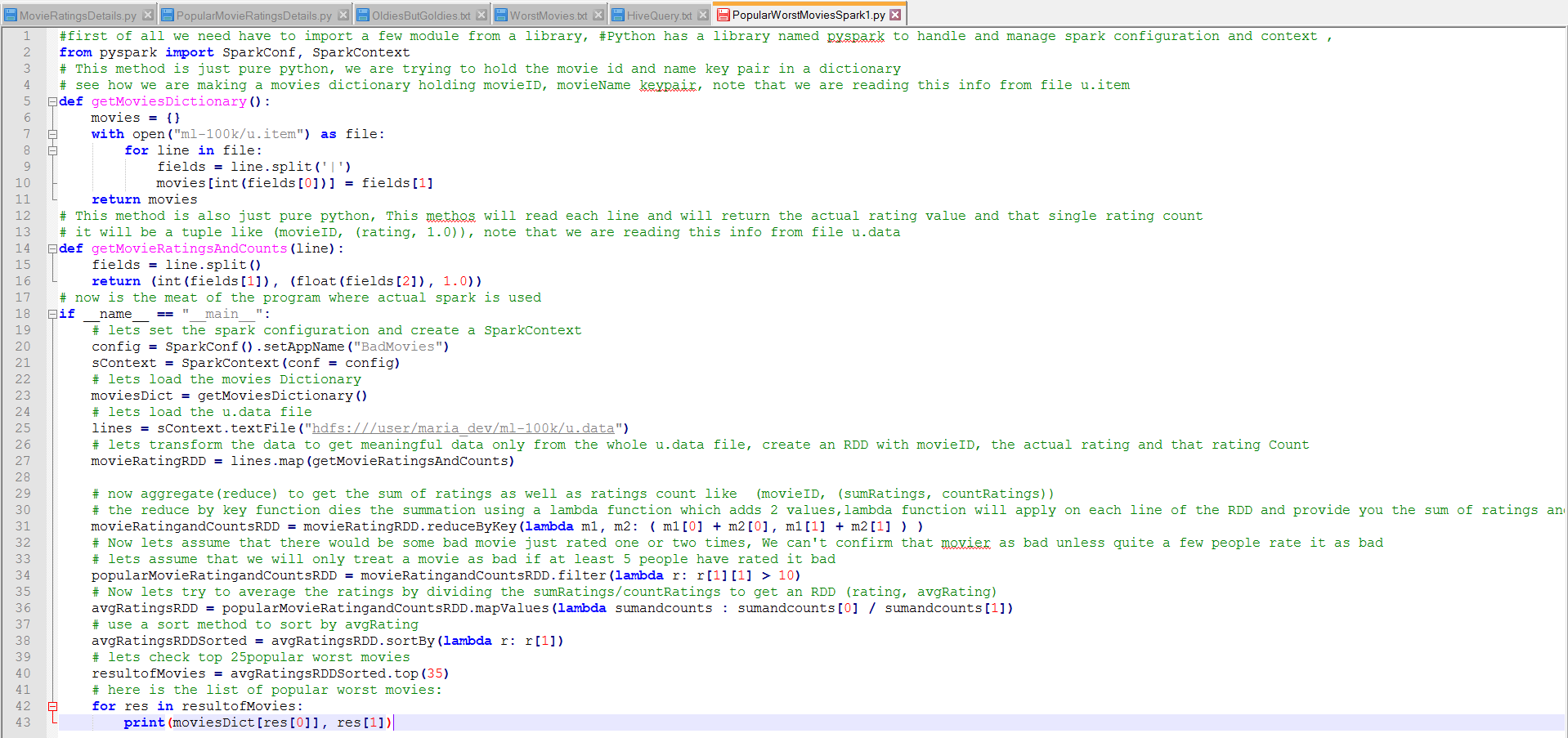
Task: Go to the WorstMovies.txt tab
Action: pos(549,15)
